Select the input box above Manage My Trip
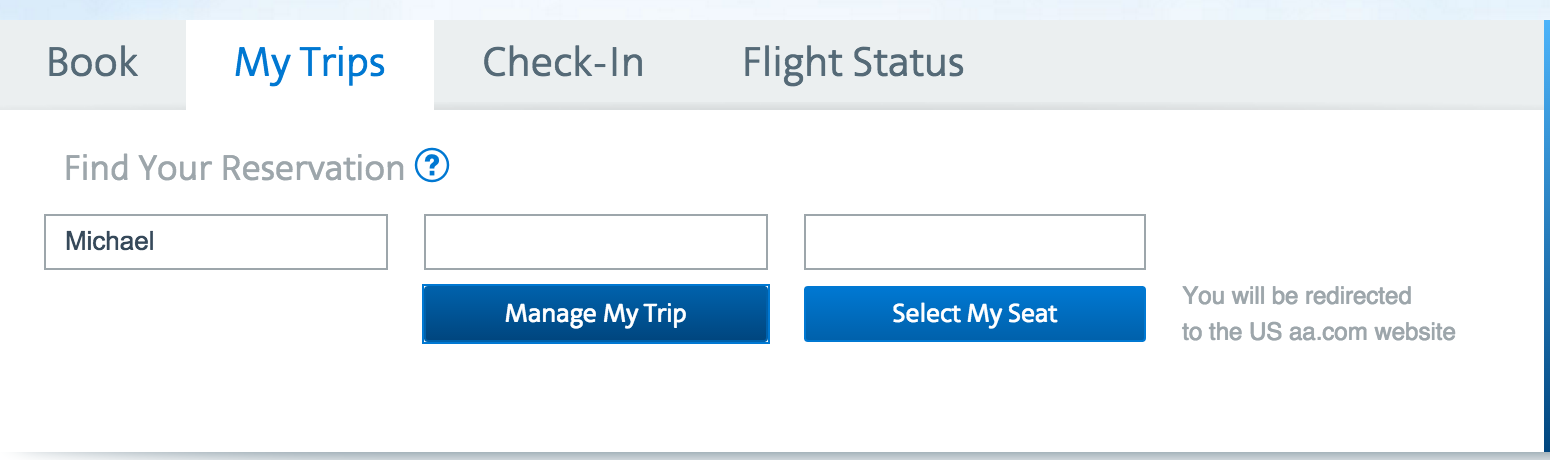Image resolution: width=1550 pixels, height=460 pixels. pyautogui.click(x=595, y=242)
